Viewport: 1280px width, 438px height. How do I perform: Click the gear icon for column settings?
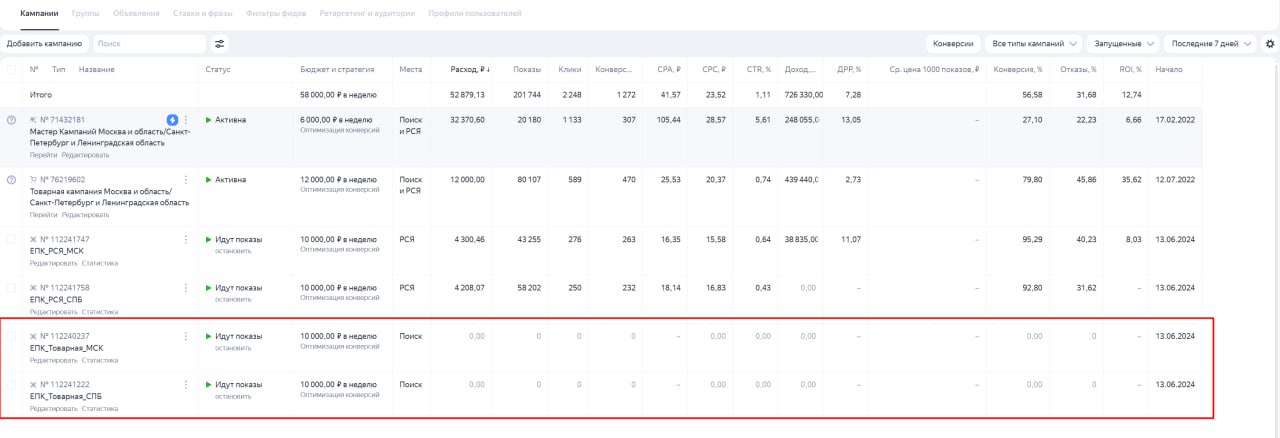pos(1270,44)
